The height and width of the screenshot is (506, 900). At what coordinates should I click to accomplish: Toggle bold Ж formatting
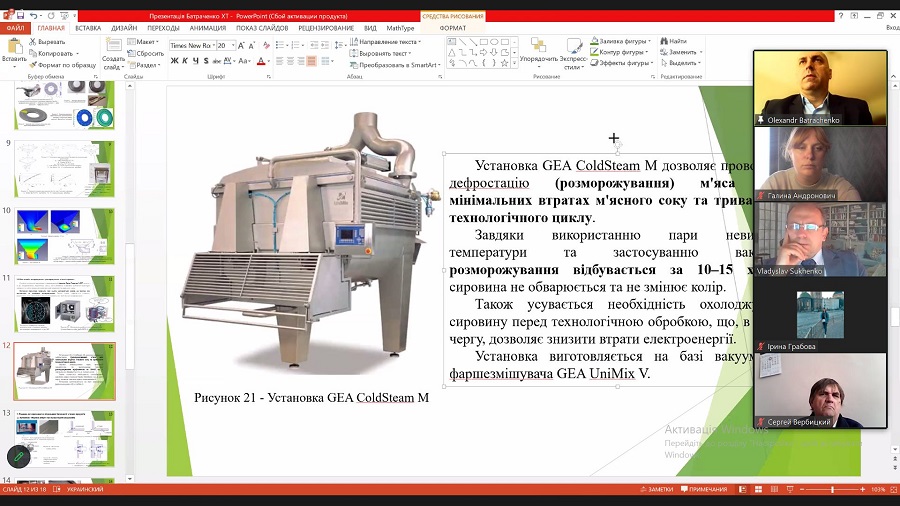pyautogui.click(x=174, y=61)
